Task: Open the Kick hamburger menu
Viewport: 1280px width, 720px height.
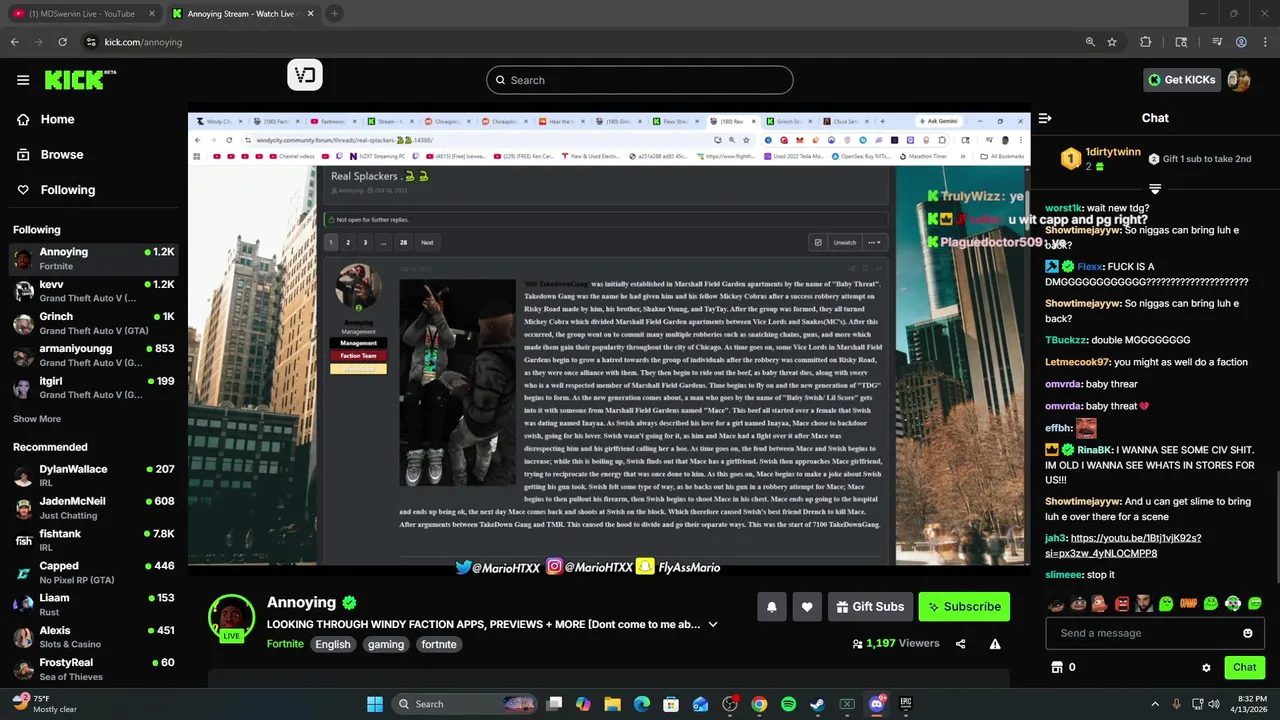Action: (x=23, y=80)
